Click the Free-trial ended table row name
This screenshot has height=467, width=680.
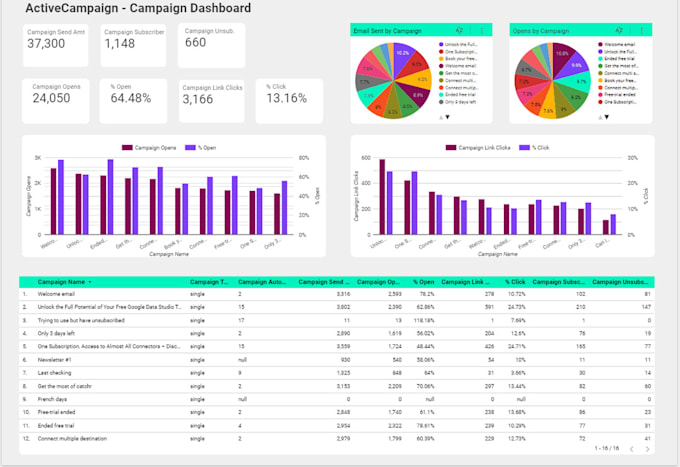click(56, 412)
